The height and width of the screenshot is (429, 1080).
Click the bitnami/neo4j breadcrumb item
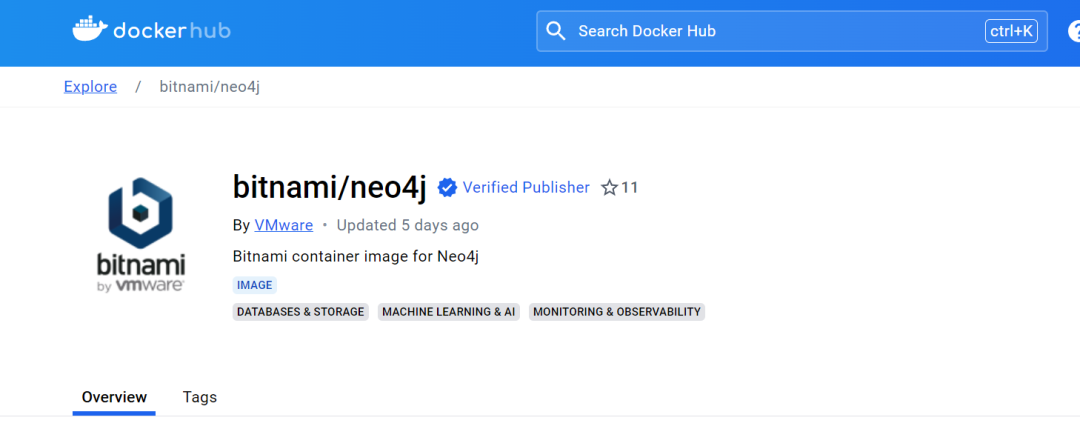tap(210, 87)
